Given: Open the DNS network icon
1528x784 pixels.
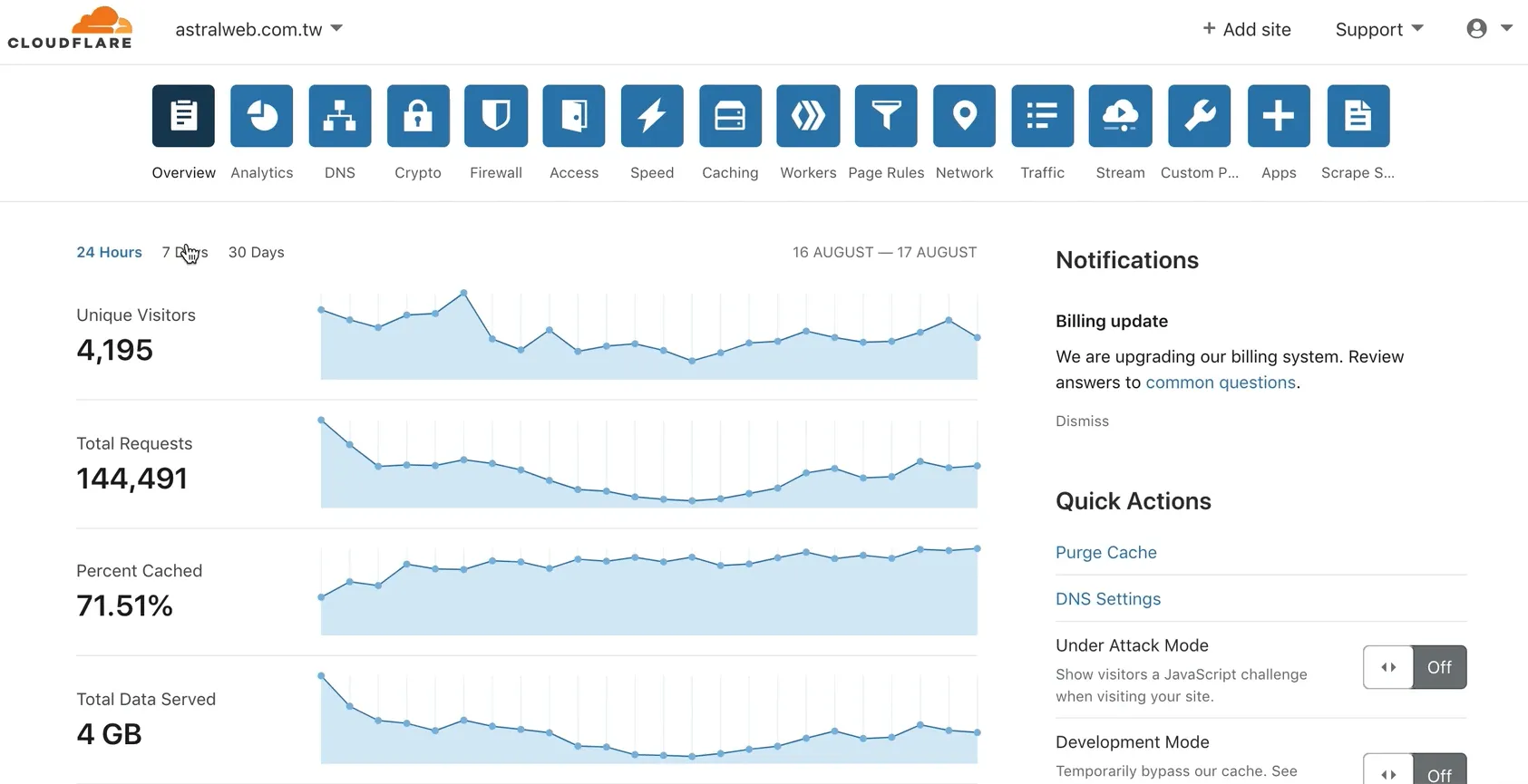Looking at the screenshot, I should point(340,116).
